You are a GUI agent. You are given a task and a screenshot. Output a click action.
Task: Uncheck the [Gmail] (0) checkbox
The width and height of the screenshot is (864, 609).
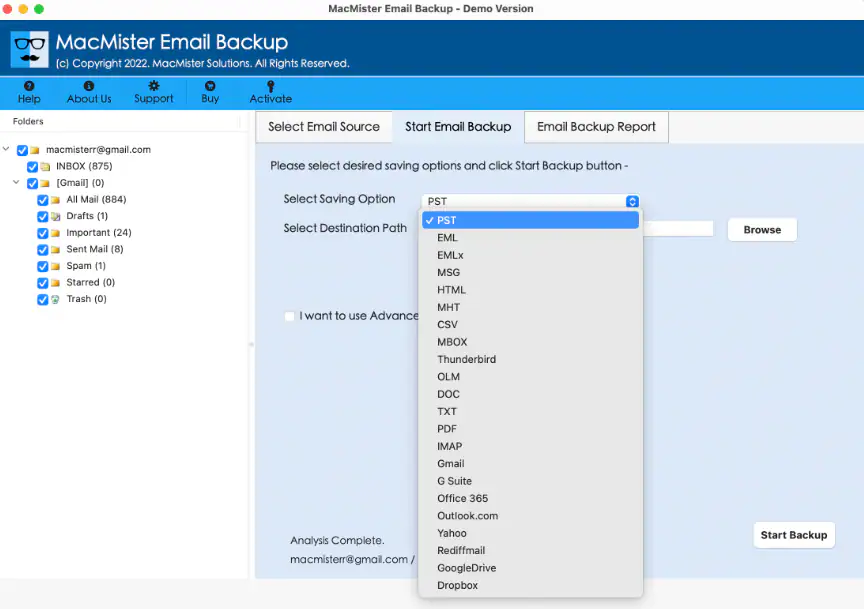point(33,183)
